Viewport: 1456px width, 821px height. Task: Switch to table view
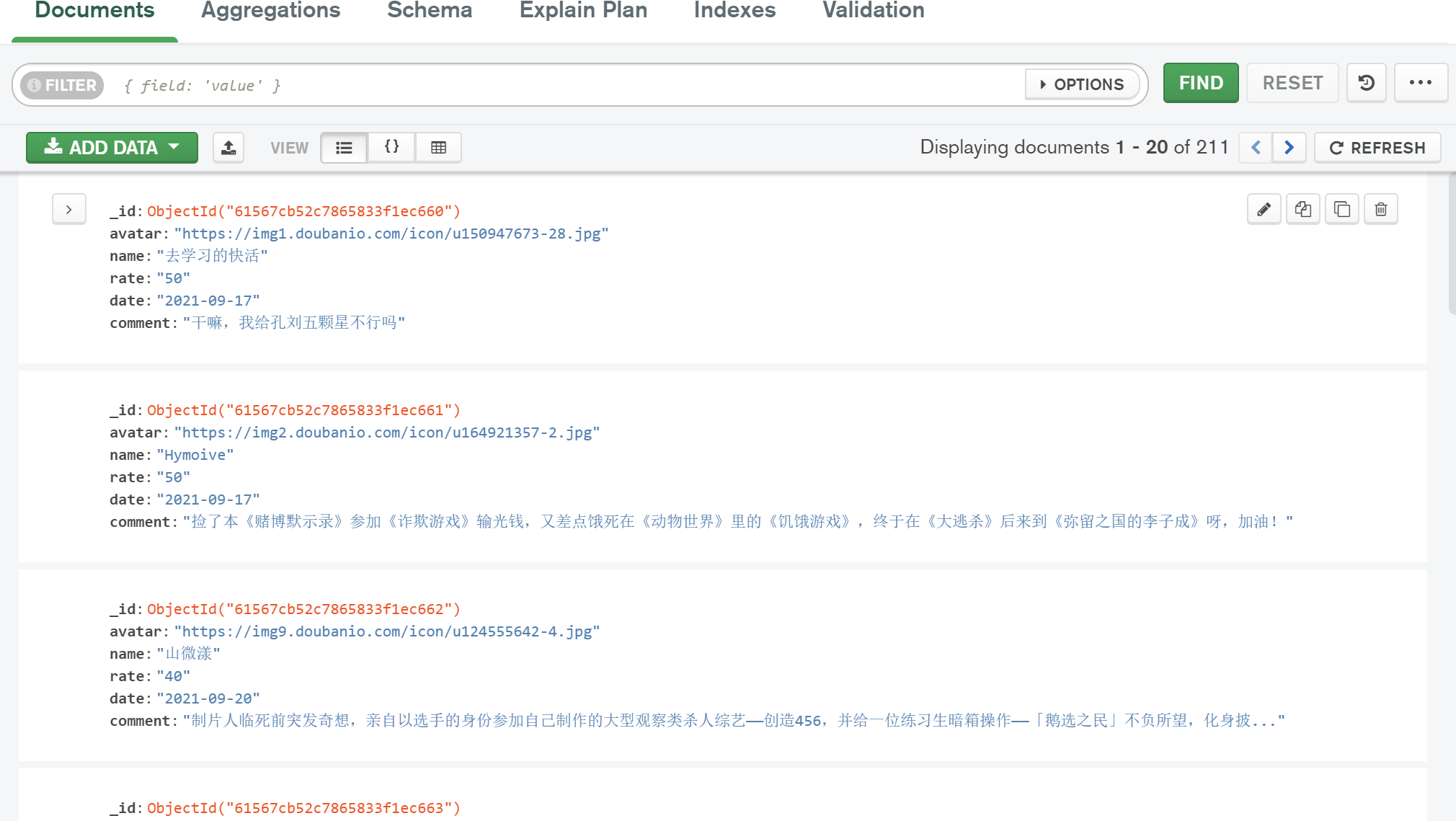pos(438,148)
